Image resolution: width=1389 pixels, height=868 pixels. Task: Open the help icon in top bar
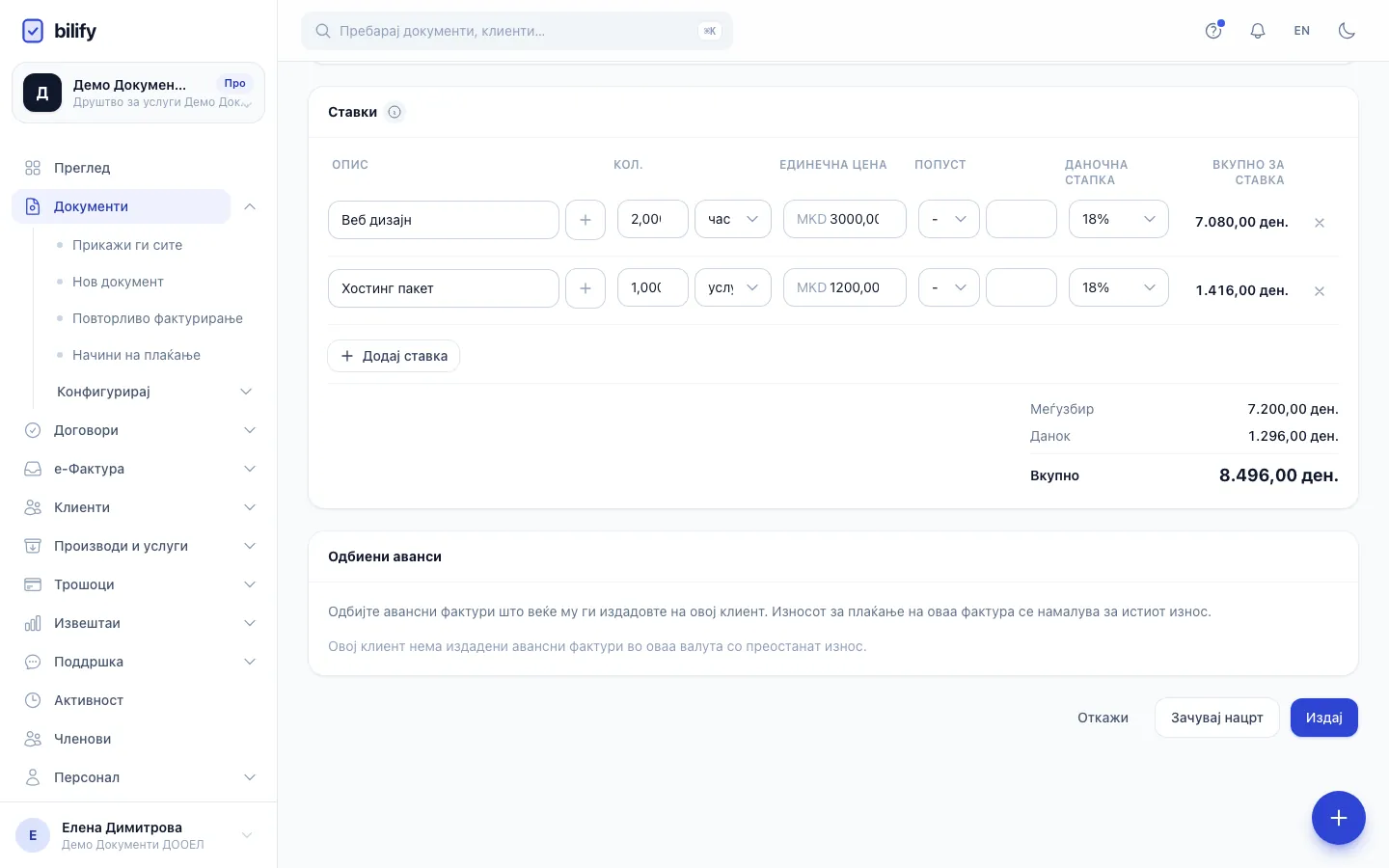pyautogui.click(x=1213, y=31)
